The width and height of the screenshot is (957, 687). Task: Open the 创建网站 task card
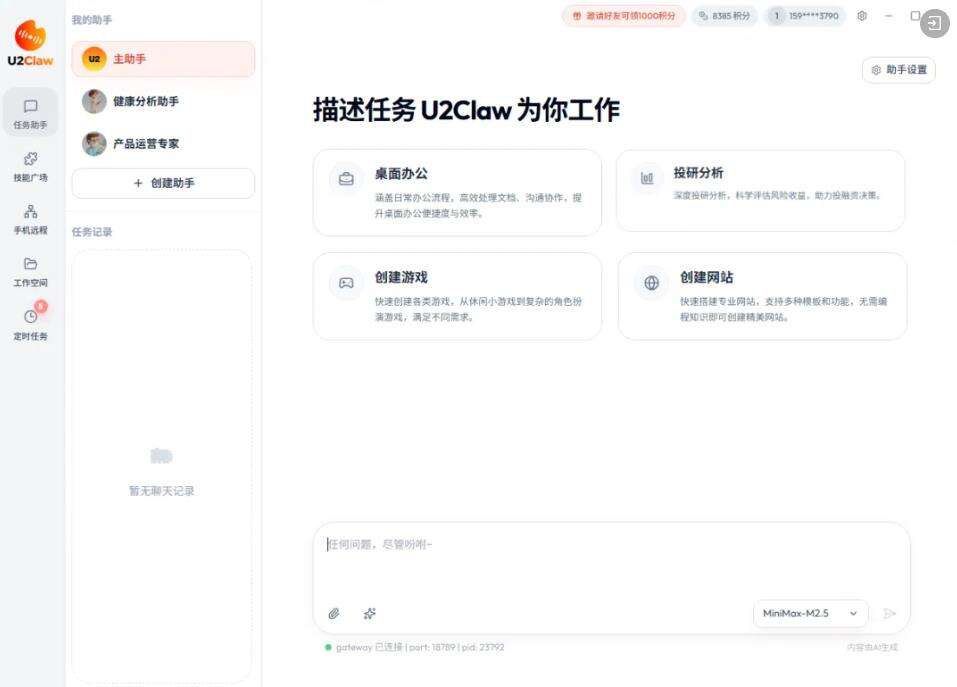(x=762, y=295)
